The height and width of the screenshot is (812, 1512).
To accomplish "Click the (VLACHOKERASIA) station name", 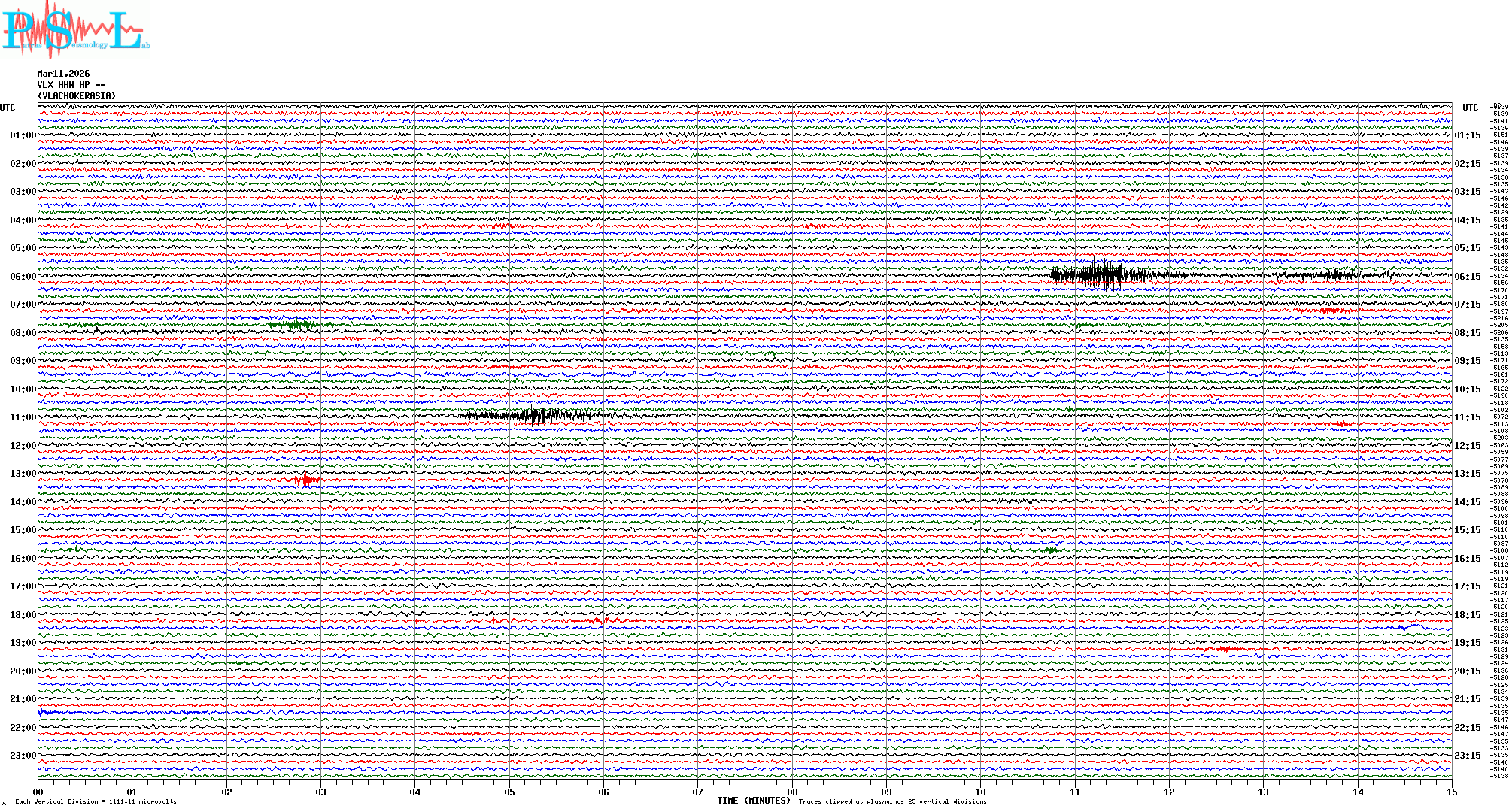I will tap(77, 96).
